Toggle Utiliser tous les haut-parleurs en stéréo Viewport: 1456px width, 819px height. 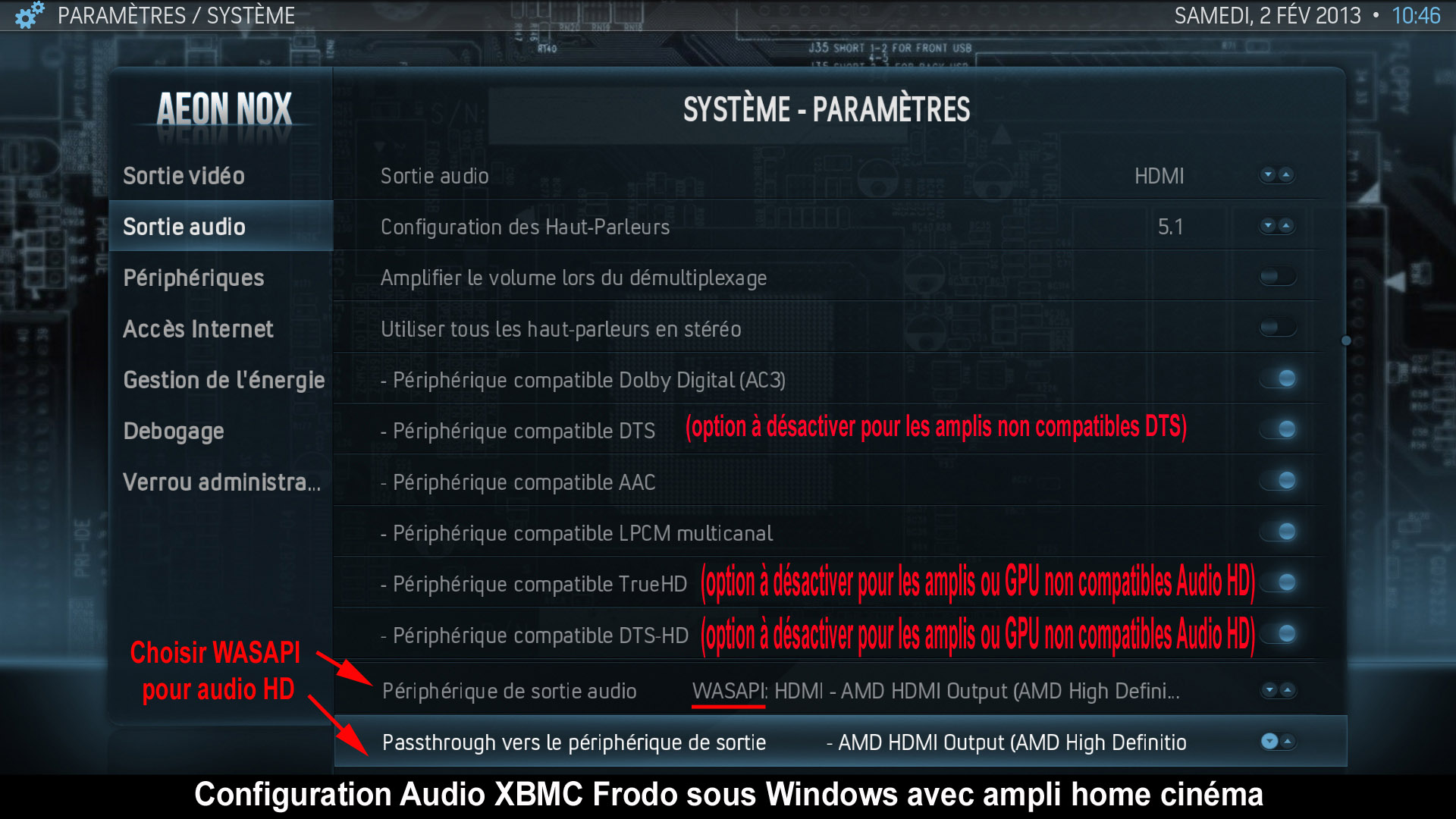(x=1278, y=328)
